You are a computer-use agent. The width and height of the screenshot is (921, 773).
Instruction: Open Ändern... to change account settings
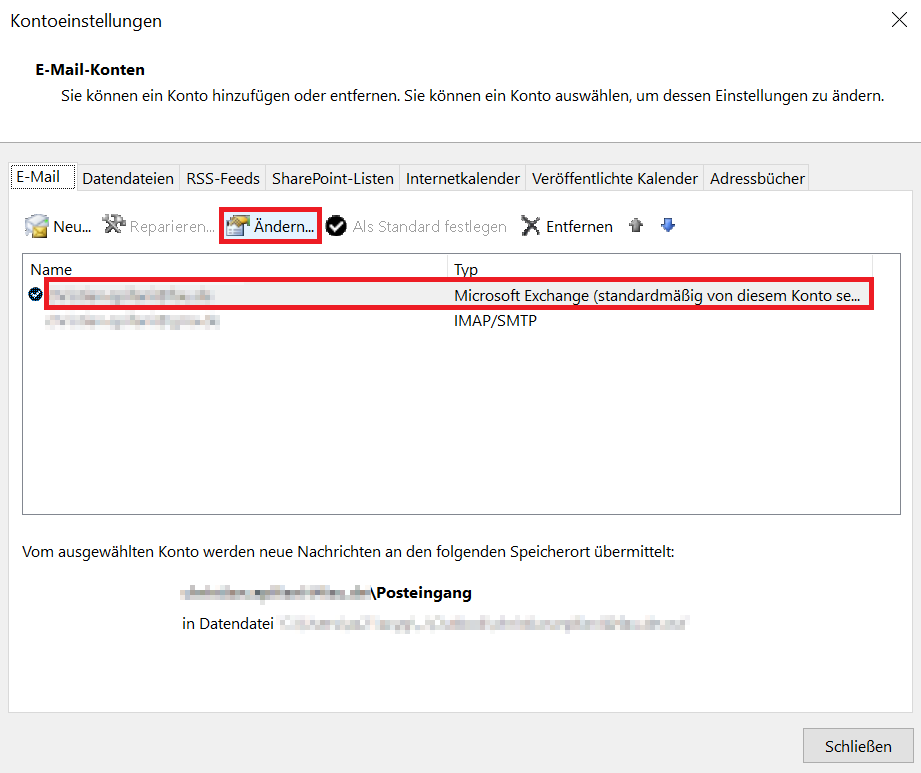[x=270, y=226]
